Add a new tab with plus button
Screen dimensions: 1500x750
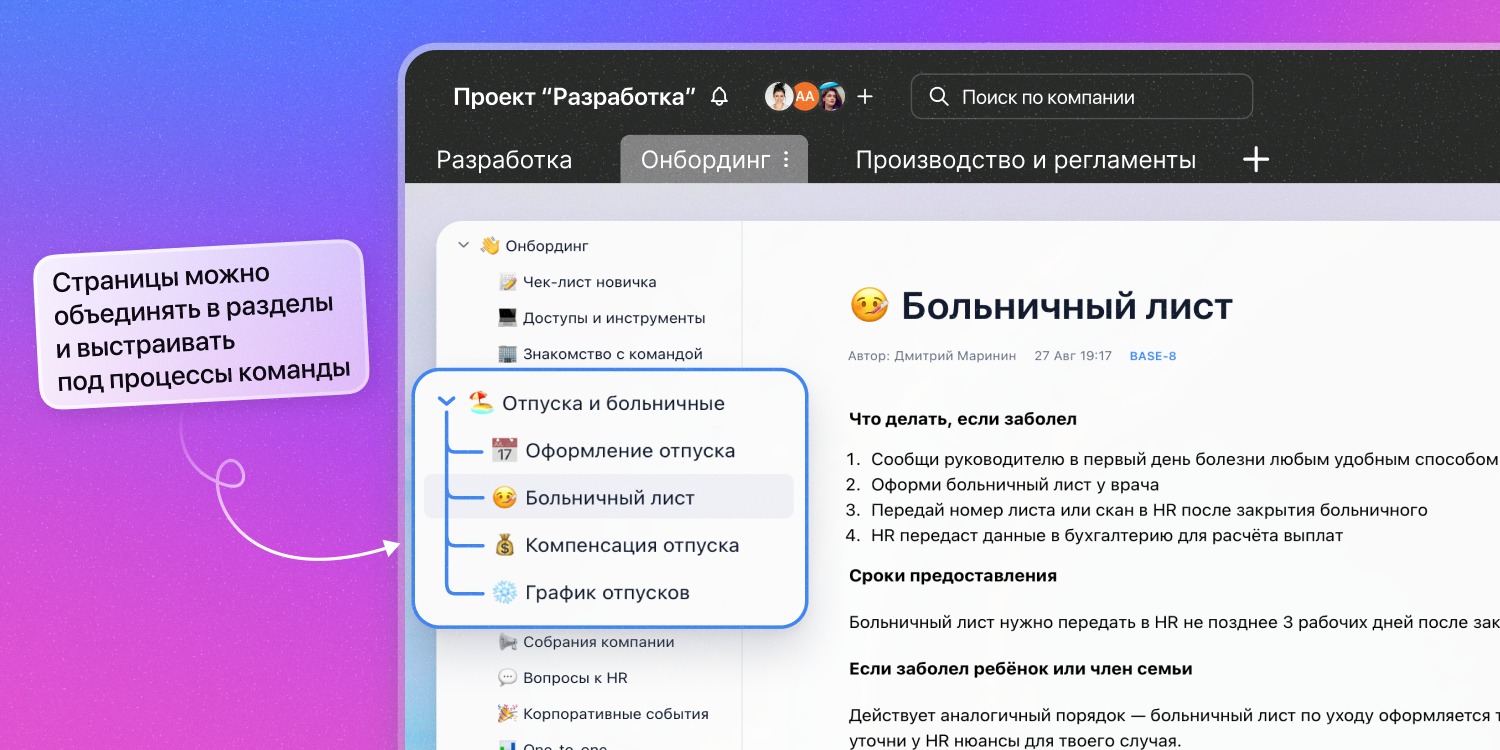(1255, 159)
